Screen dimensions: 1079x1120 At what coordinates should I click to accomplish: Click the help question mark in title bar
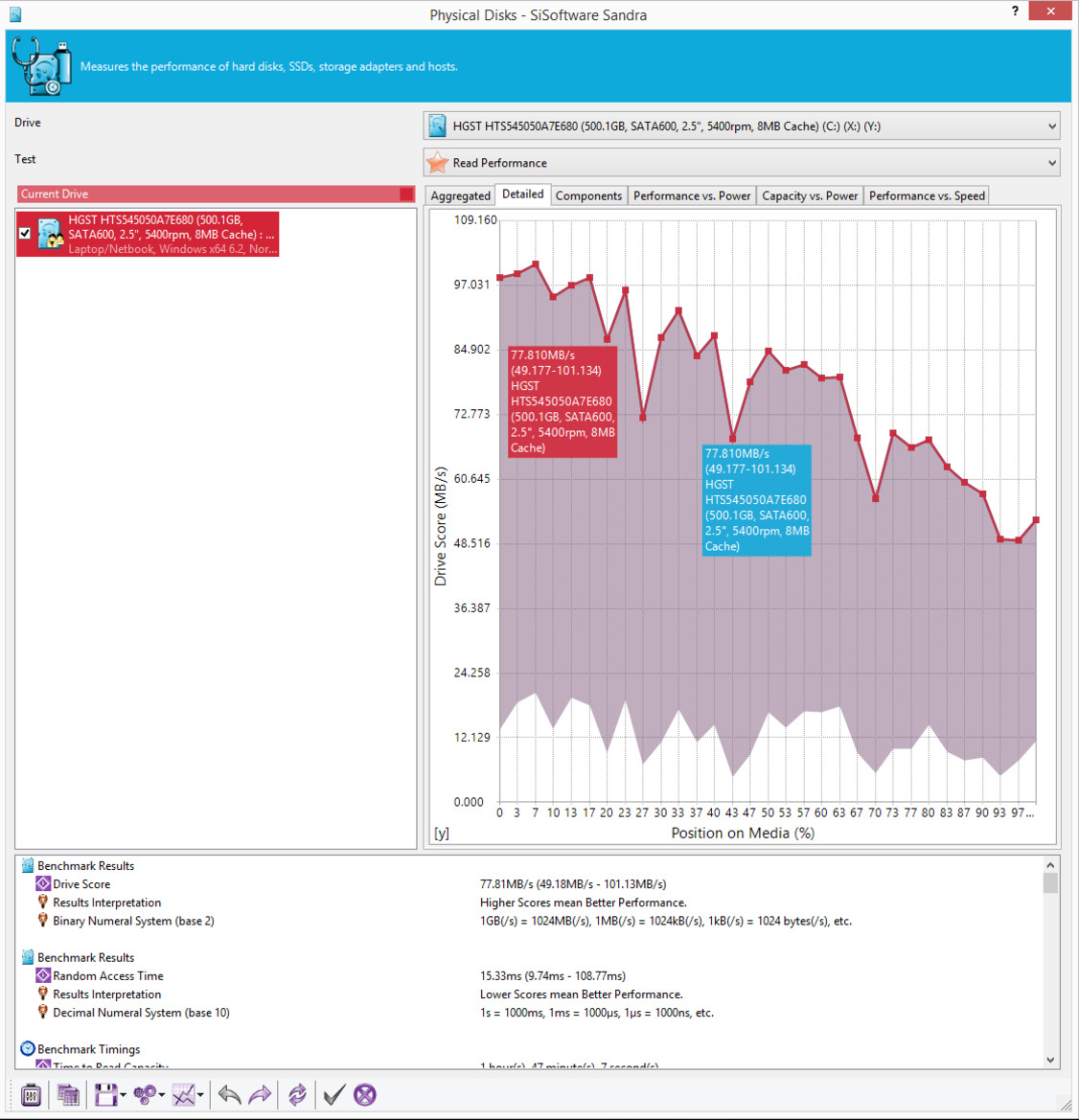pyautogui.click(x=1016, y=11)
